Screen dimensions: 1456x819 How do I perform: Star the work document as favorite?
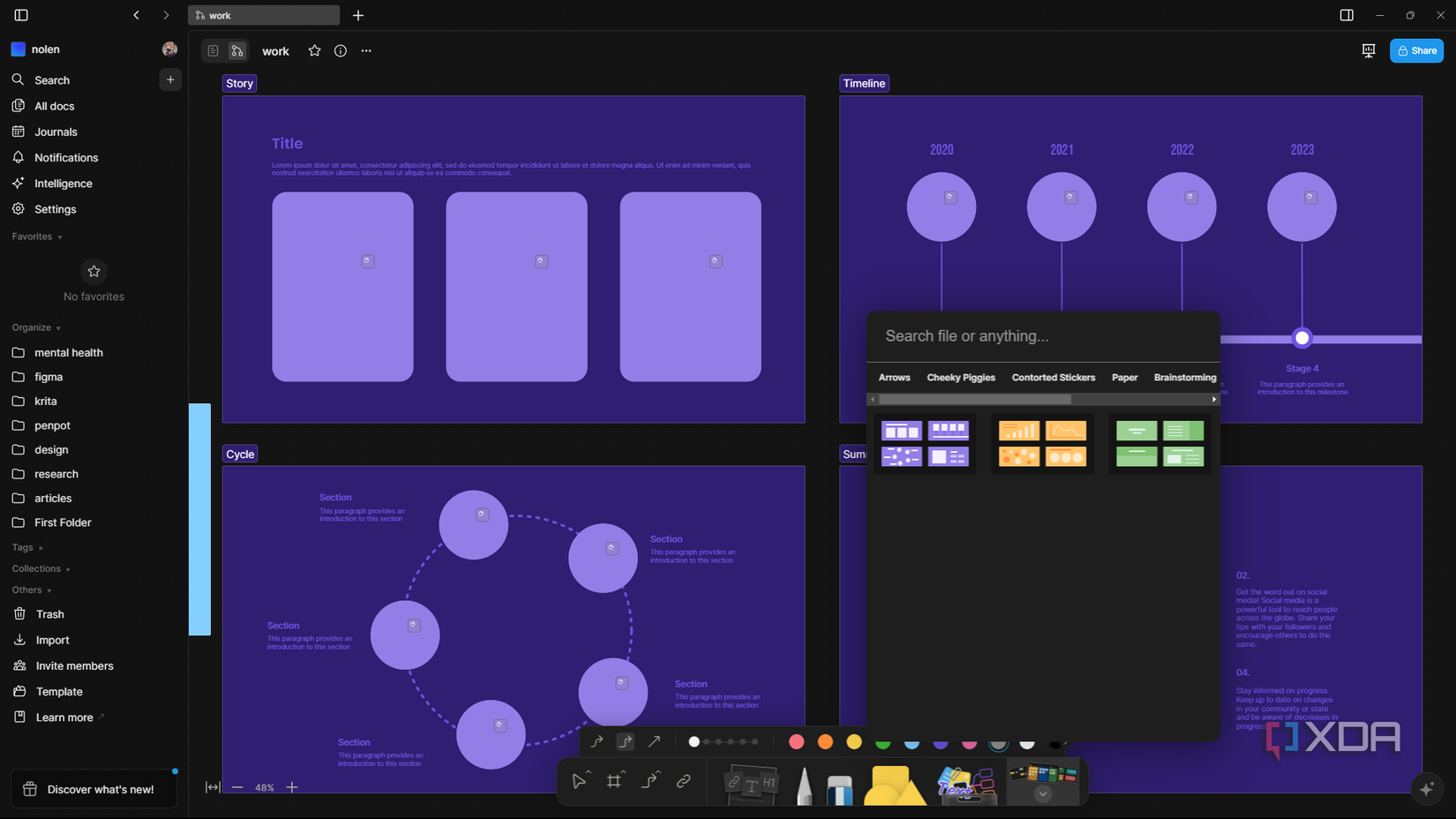pos(314,50)
